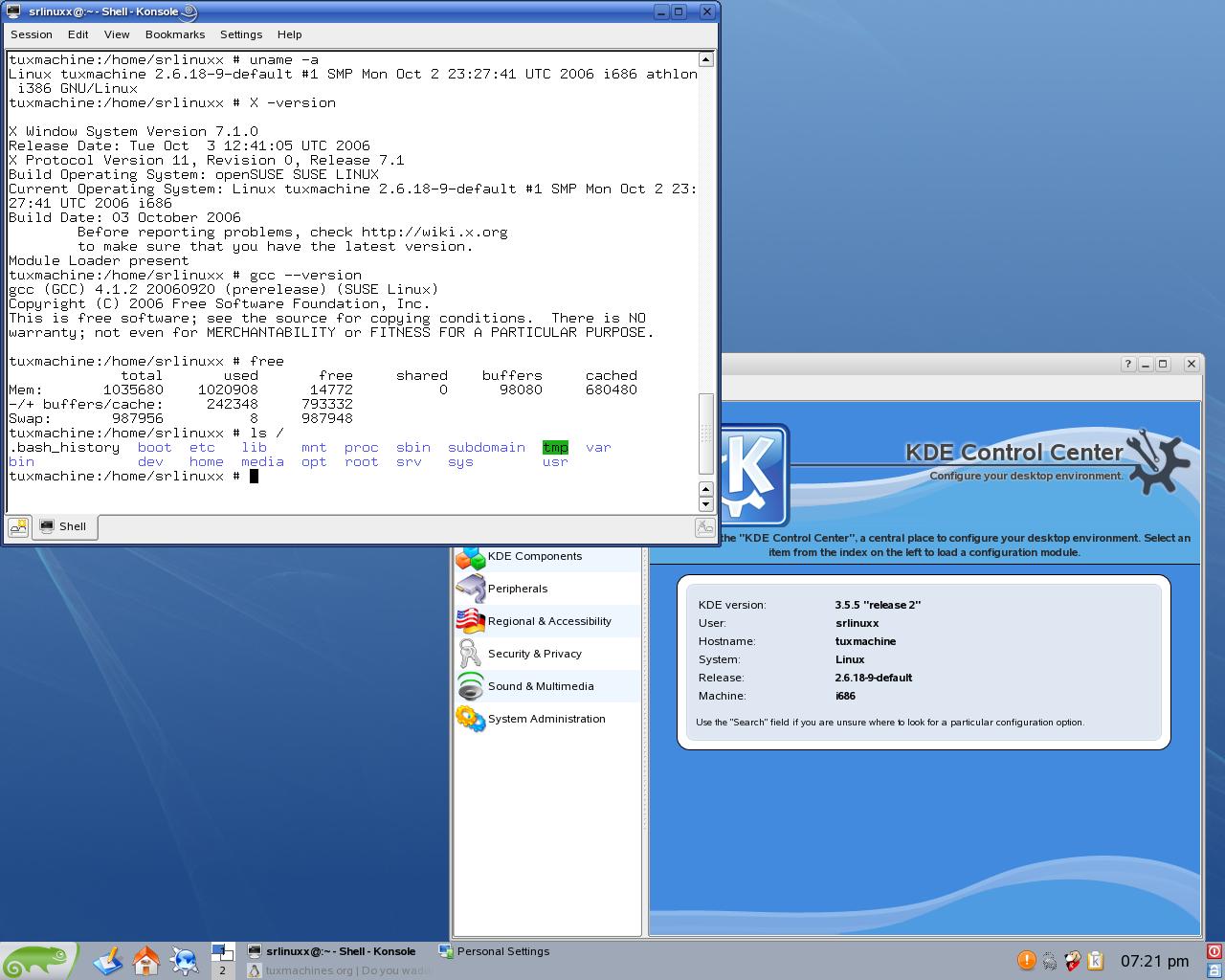Click the Release value 2.6.18-9-default
Viewport: 1225px width, 980px height.
pos(873,678)
